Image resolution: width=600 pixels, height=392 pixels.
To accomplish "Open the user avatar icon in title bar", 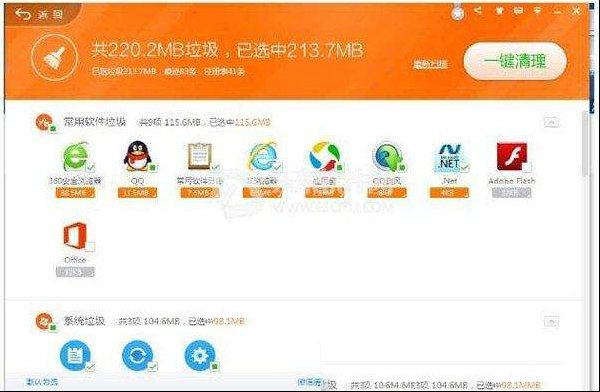I will coord(458,13).
